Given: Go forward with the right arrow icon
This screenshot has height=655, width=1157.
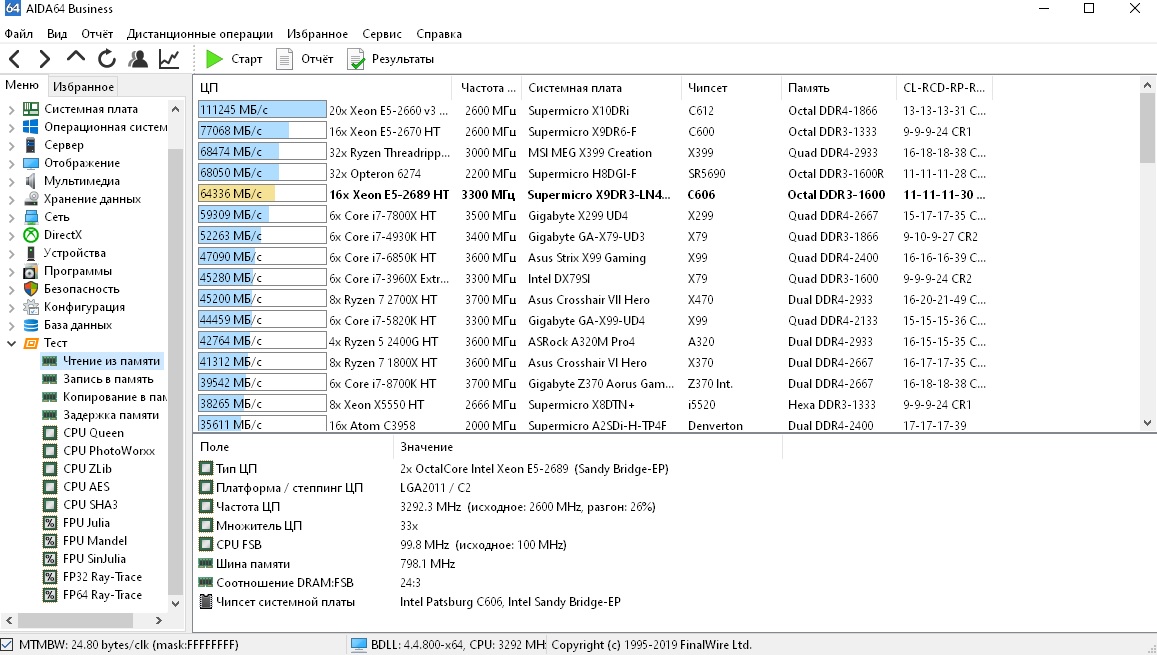Looking at the screenshot, I should [x=44, y=59].
